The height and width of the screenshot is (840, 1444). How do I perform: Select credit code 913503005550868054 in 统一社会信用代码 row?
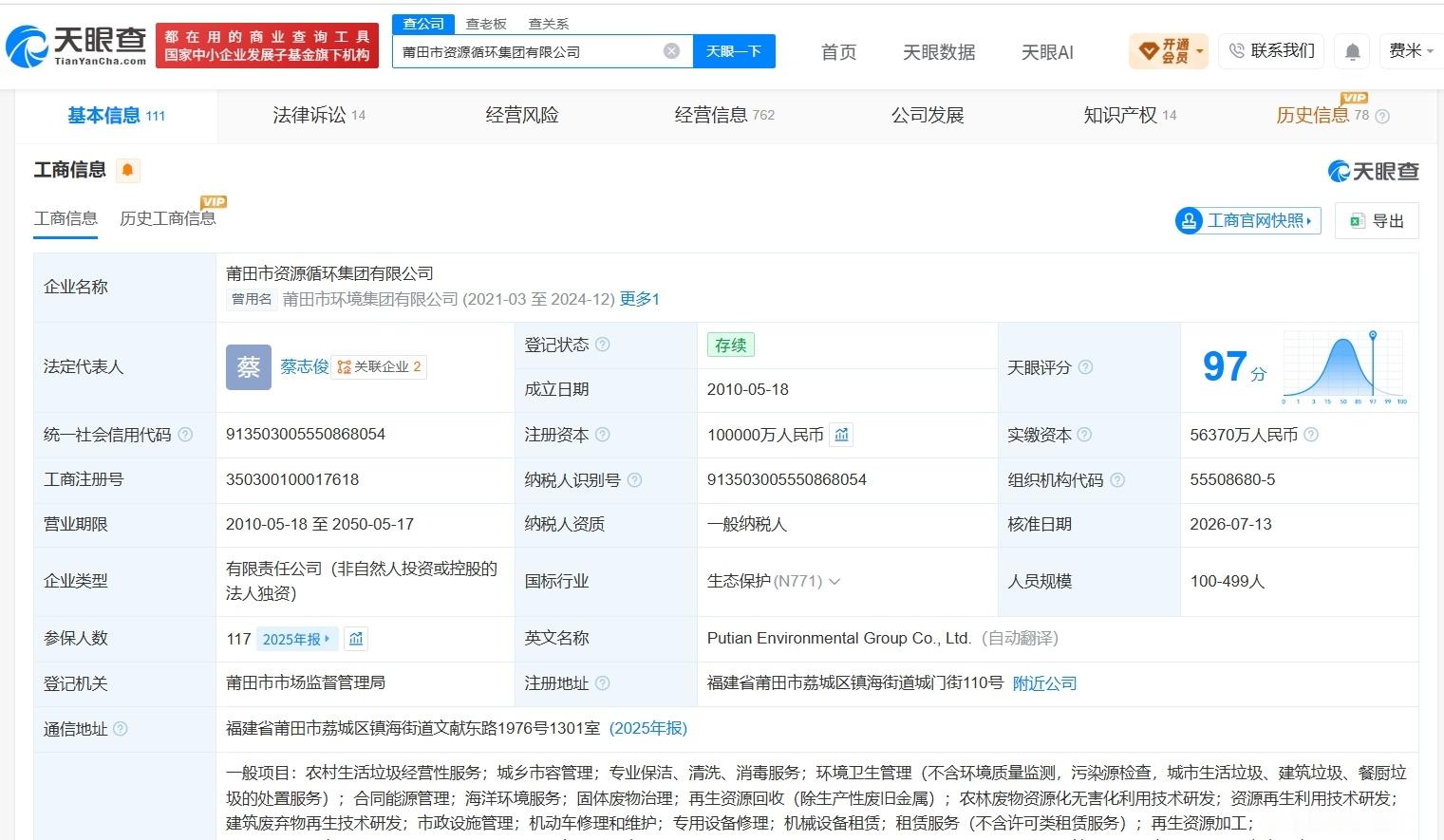306,434
